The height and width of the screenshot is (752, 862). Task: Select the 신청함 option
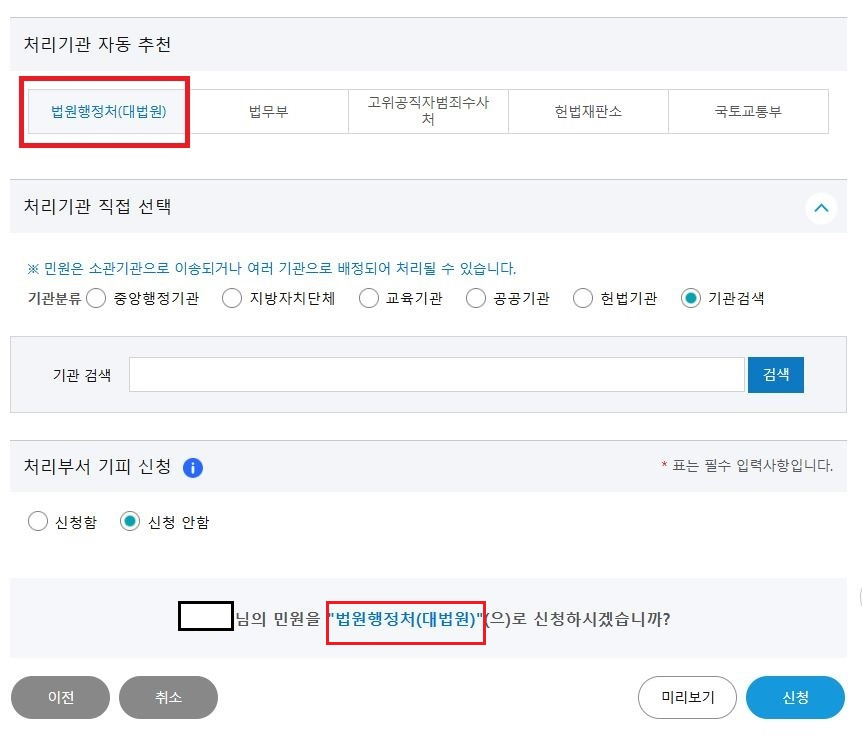[38, 521]
